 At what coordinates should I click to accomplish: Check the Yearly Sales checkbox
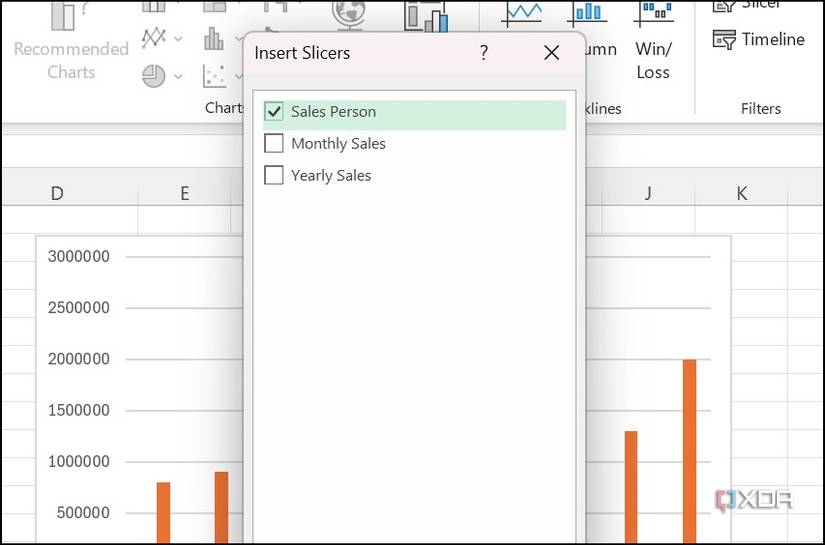pos(274,175)
